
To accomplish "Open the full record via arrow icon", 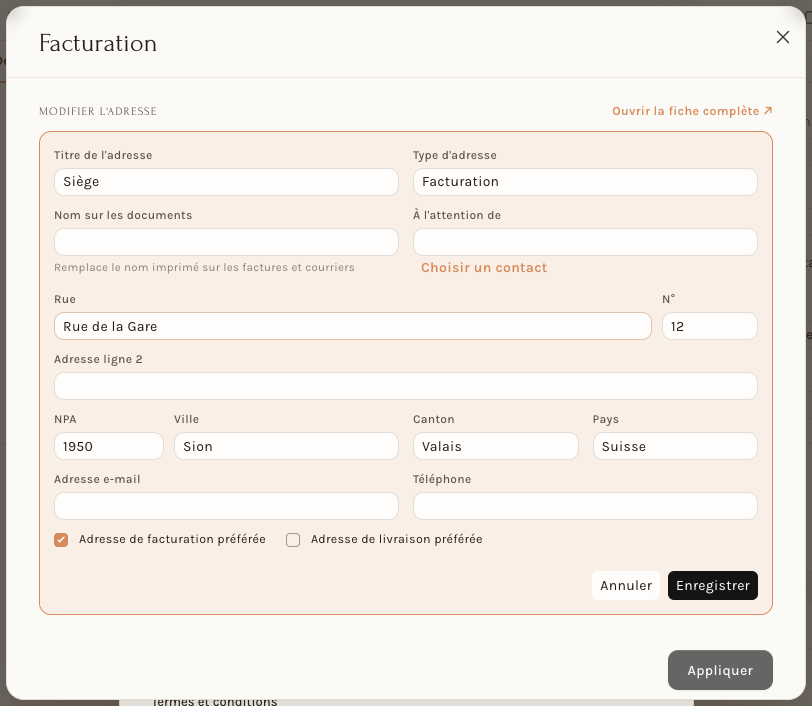I will click(768, 111).
